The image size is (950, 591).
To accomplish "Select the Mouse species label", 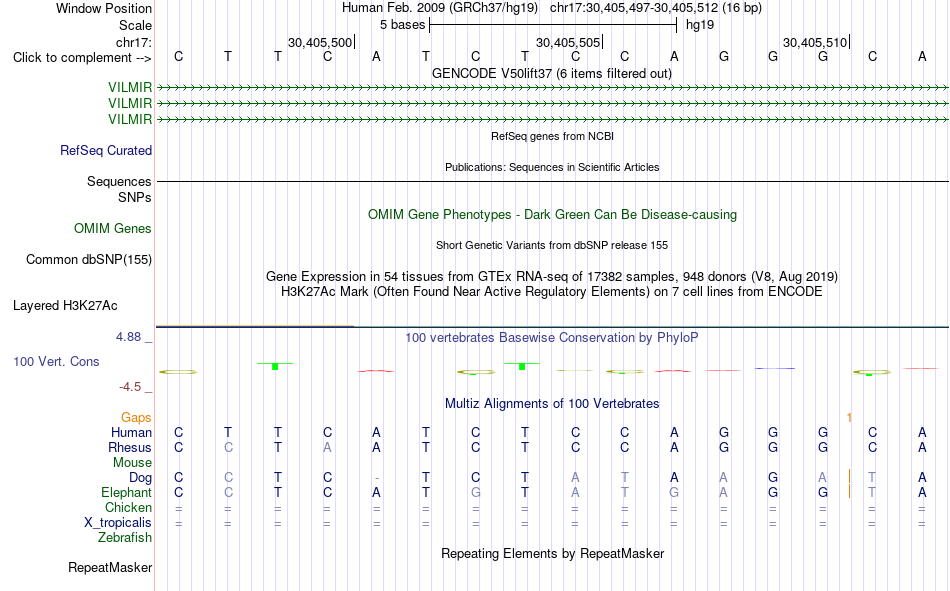I will point(132,462).
